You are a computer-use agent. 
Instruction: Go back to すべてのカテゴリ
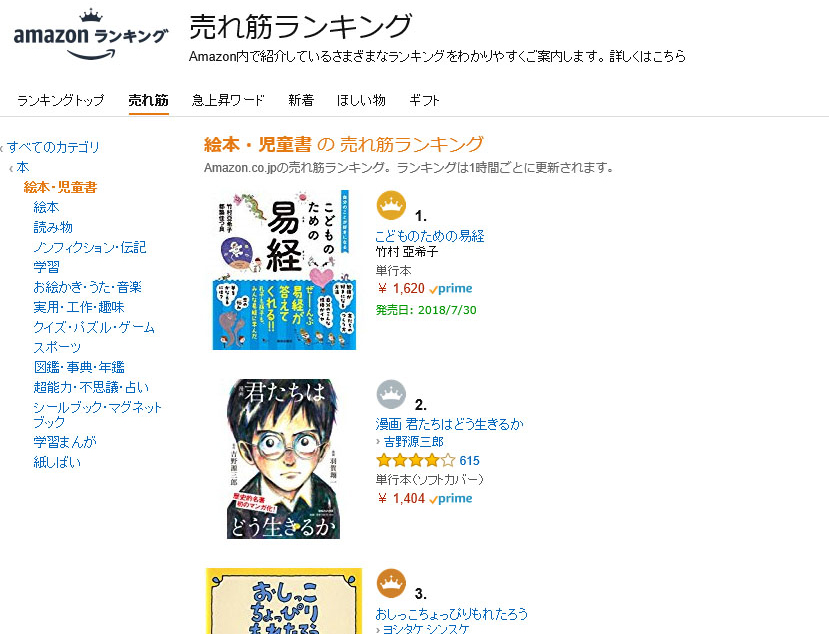(53, 147)
